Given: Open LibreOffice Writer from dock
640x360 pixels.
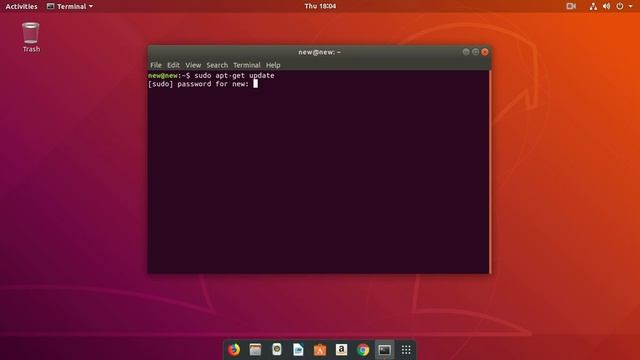Looking at the screenshot, I should tap(298, 350).
